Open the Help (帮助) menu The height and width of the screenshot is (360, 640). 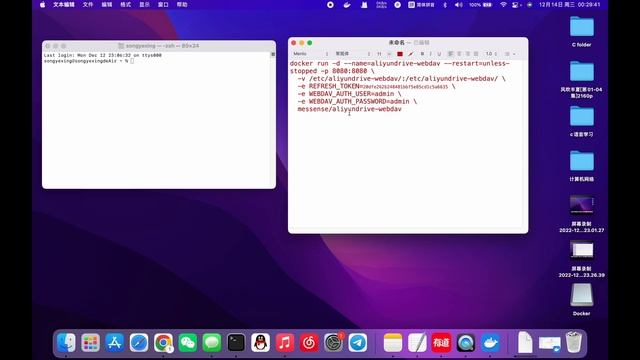coord(182,4)
